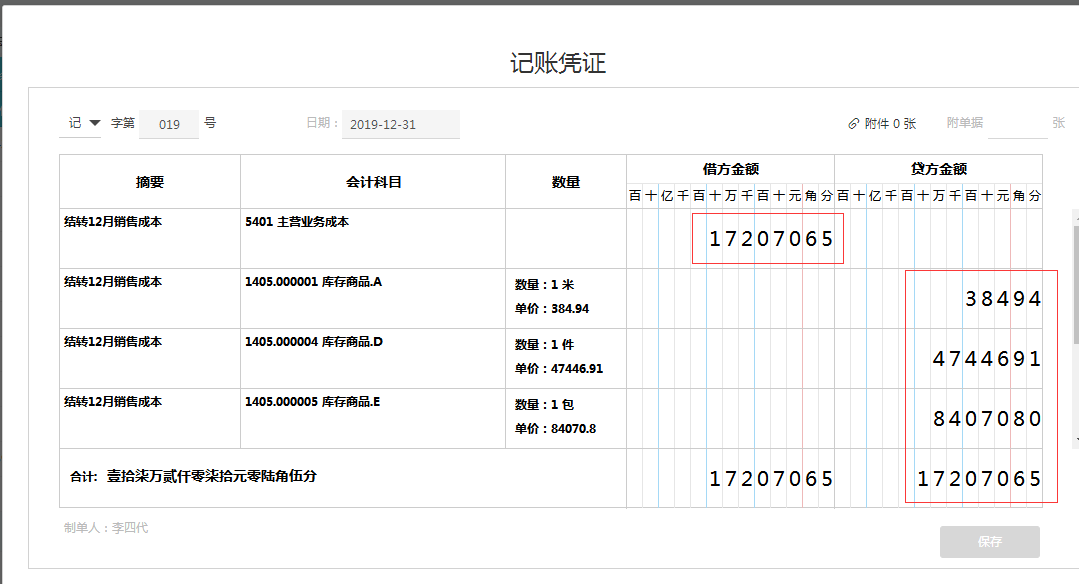Click quantity text 数量：1 米

coord(544,285)
